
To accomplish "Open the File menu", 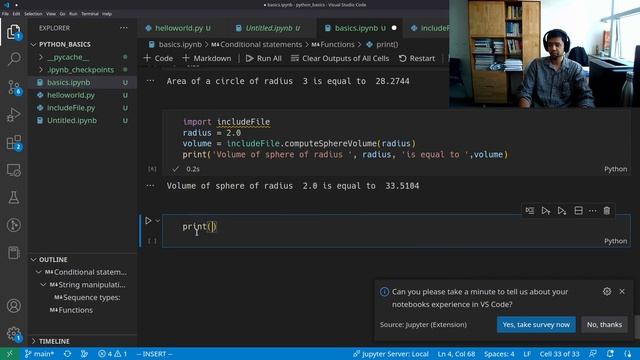I will pos(5,13).
